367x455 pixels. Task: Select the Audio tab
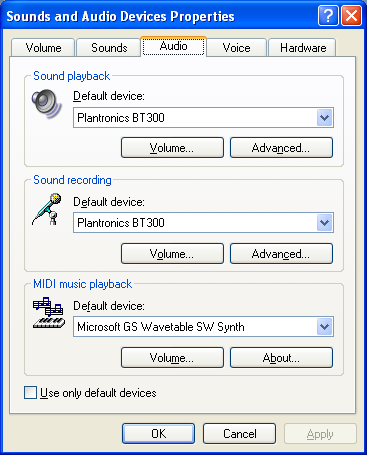coord(173,46)
